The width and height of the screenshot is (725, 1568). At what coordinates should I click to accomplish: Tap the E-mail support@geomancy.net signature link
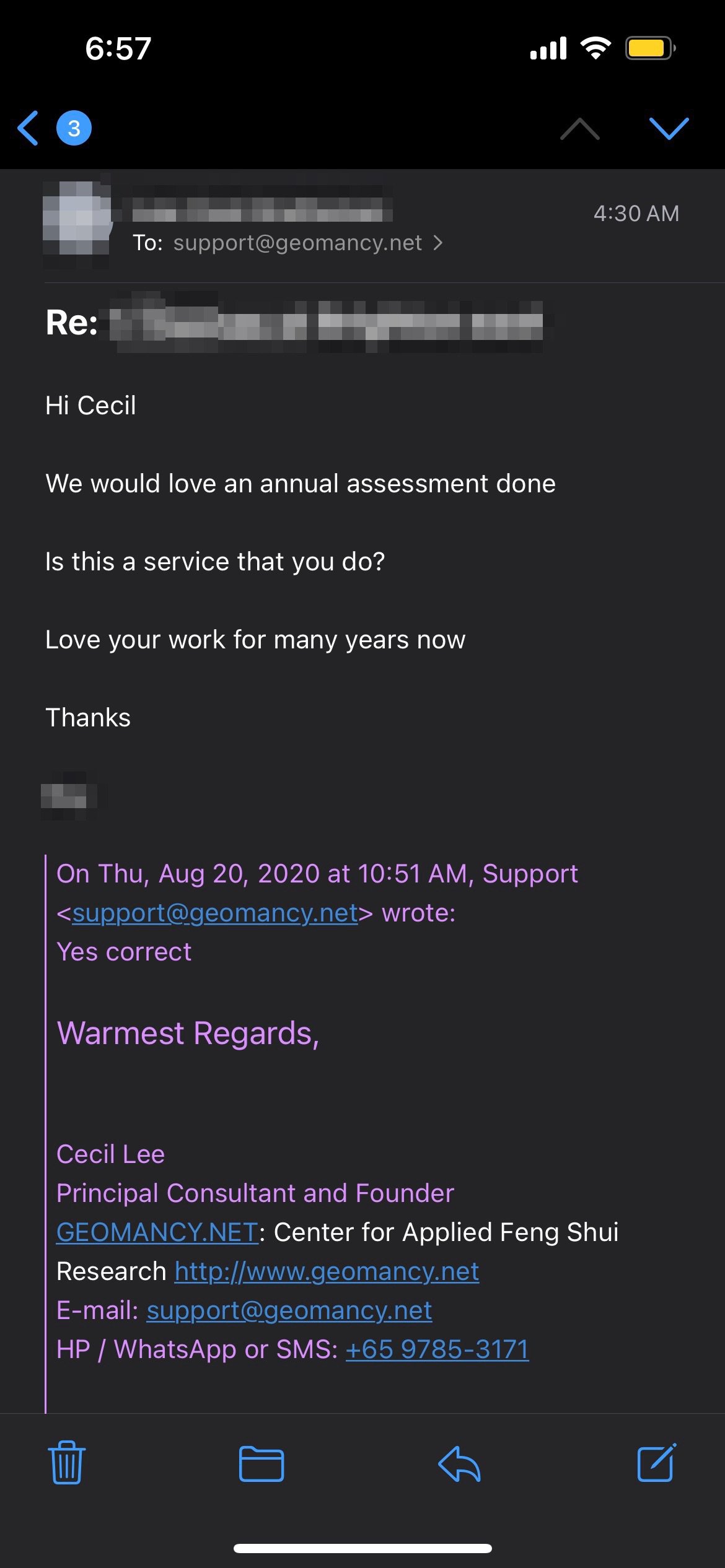(289, 1310)
